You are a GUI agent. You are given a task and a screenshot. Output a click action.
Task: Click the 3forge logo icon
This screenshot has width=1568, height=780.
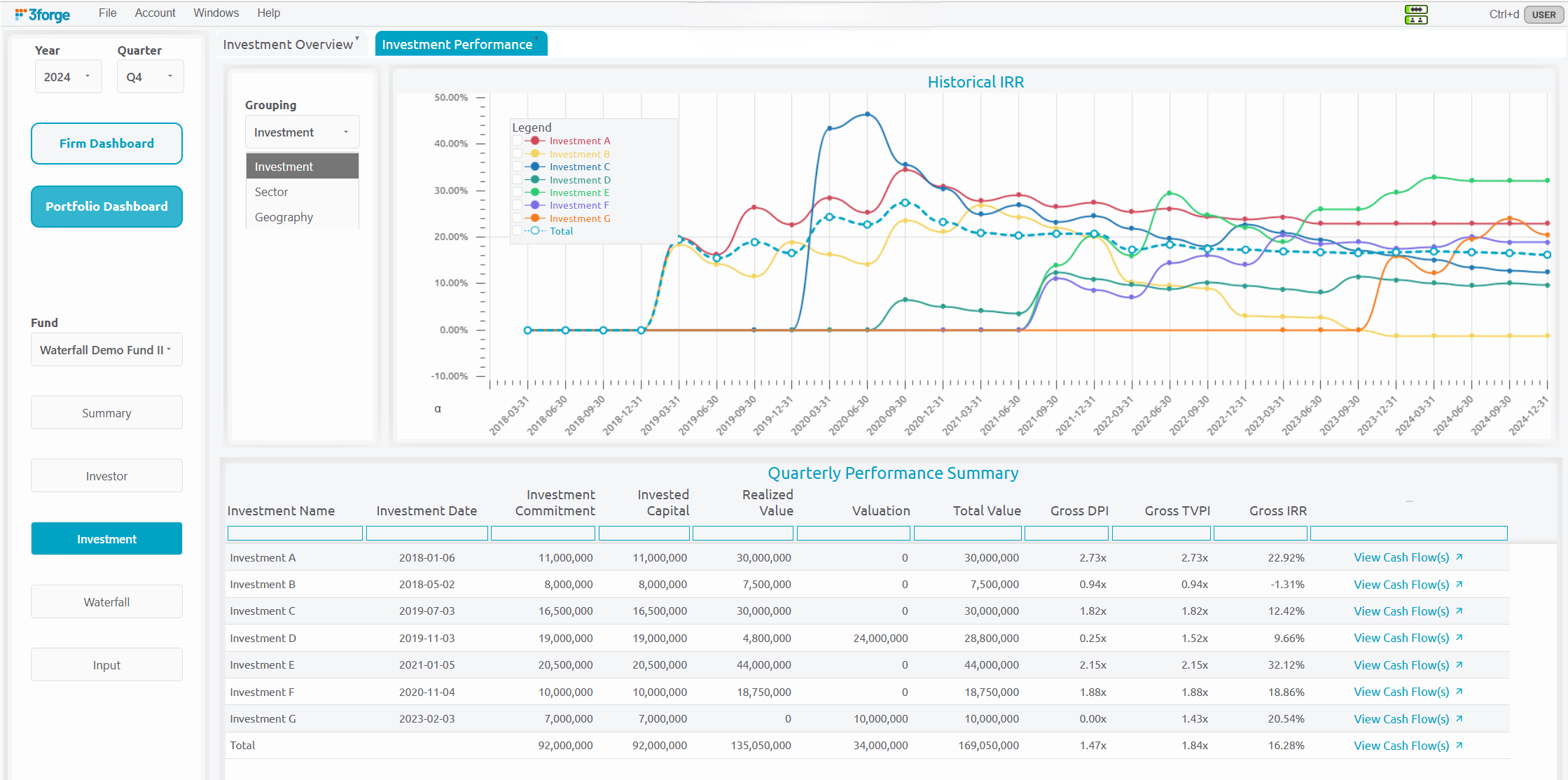21,13
